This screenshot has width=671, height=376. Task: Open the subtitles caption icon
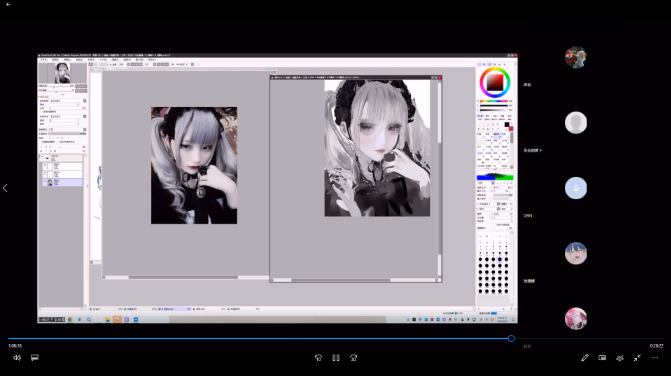point(35,358)
